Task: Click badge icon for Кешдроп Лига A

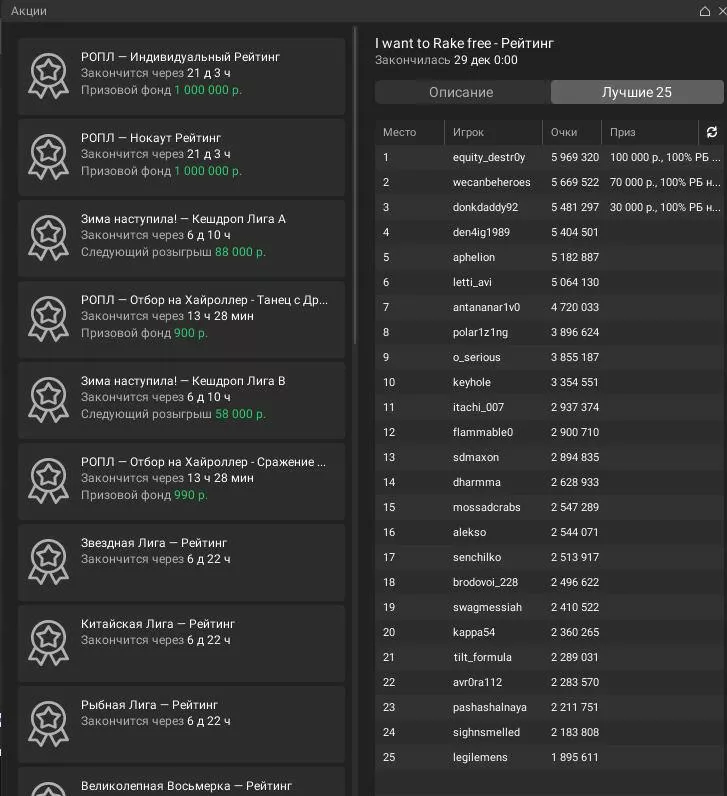Action: pyautogui.click(x=48, y=237)
